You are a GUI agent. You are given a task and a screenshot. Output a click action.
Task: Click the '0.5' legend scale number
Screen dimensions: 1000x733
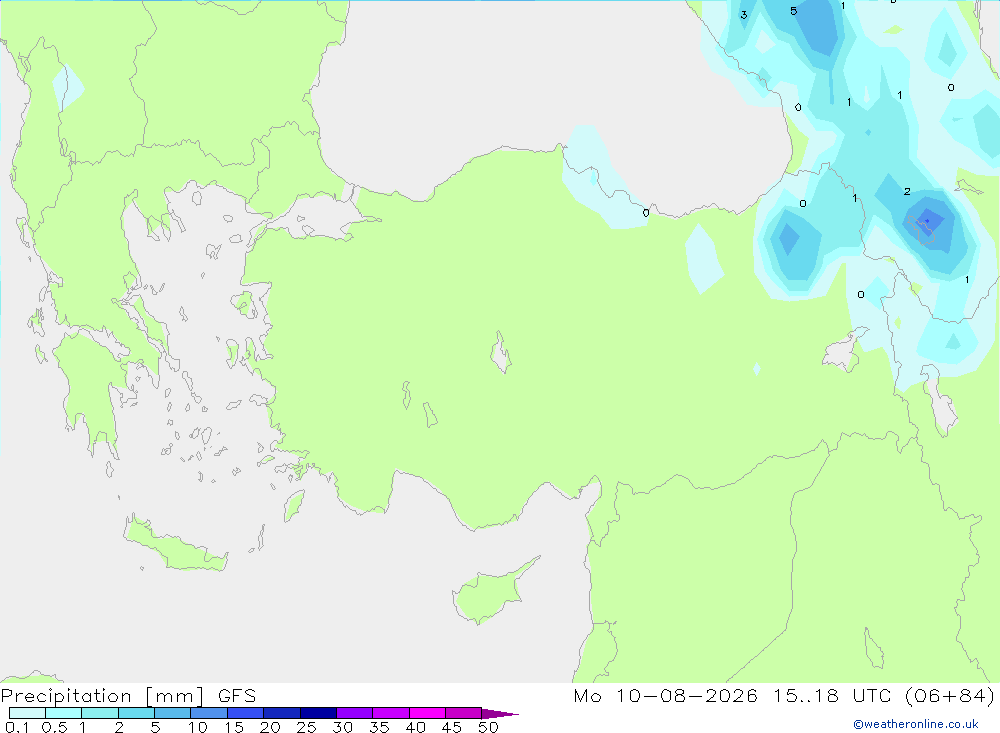click(54, 727)
